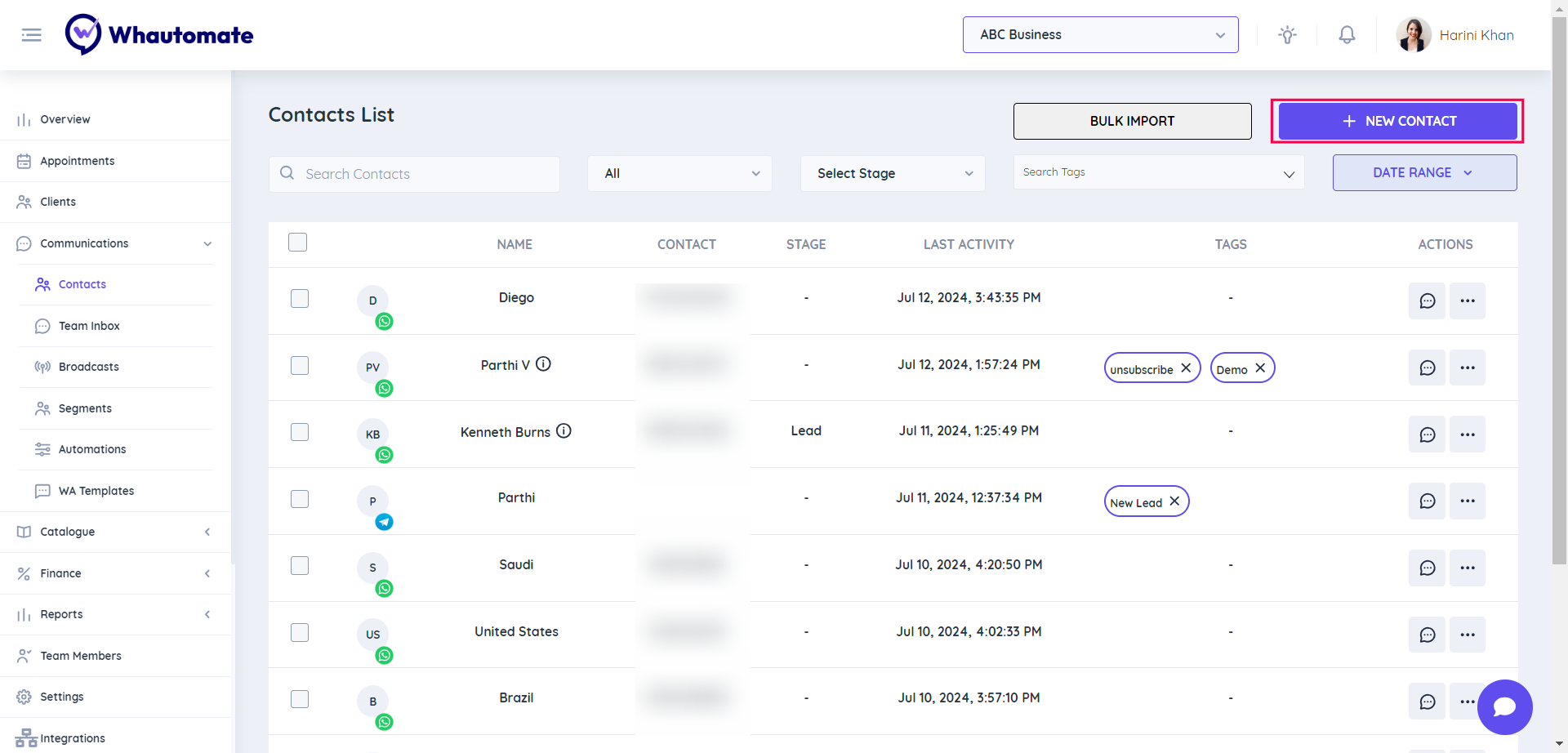This screenshot has height=753, width=1568.
Task: Open the ABC Business account dropdown
Action: click(1100, 35)
